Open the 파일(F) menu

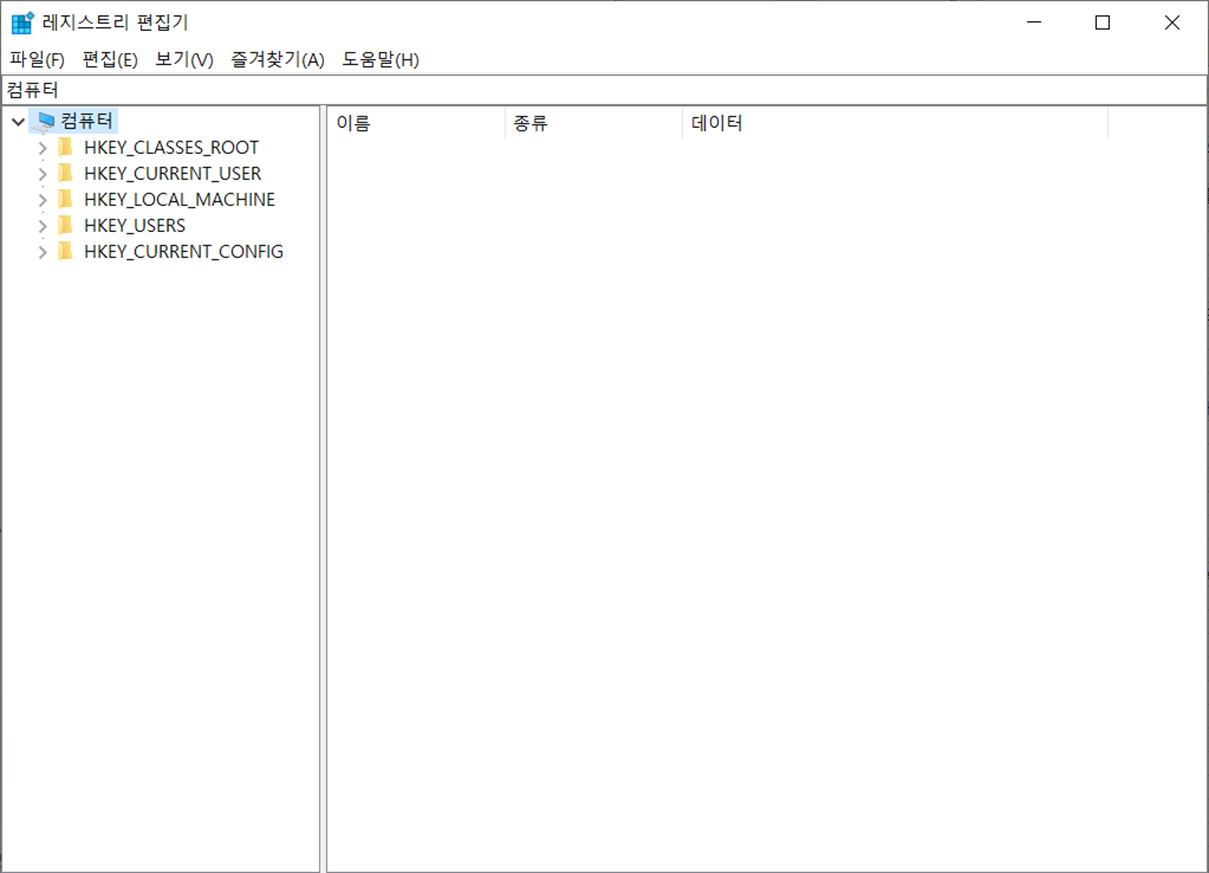point(37,60)
